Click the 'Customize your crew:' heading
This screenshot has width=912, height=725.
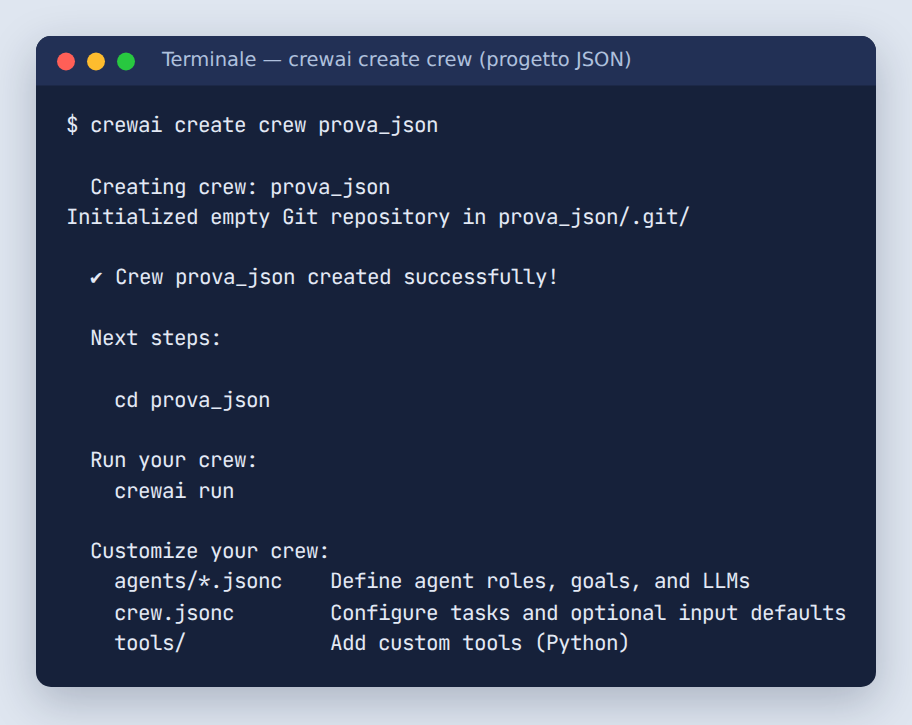pos(209,551)
